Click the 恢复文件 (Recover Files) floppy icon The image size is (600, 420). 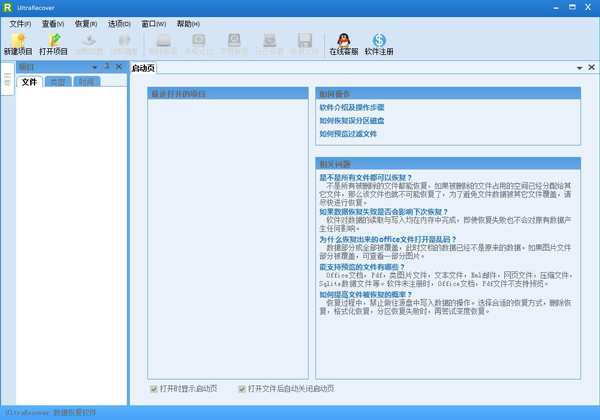point(305,44)
